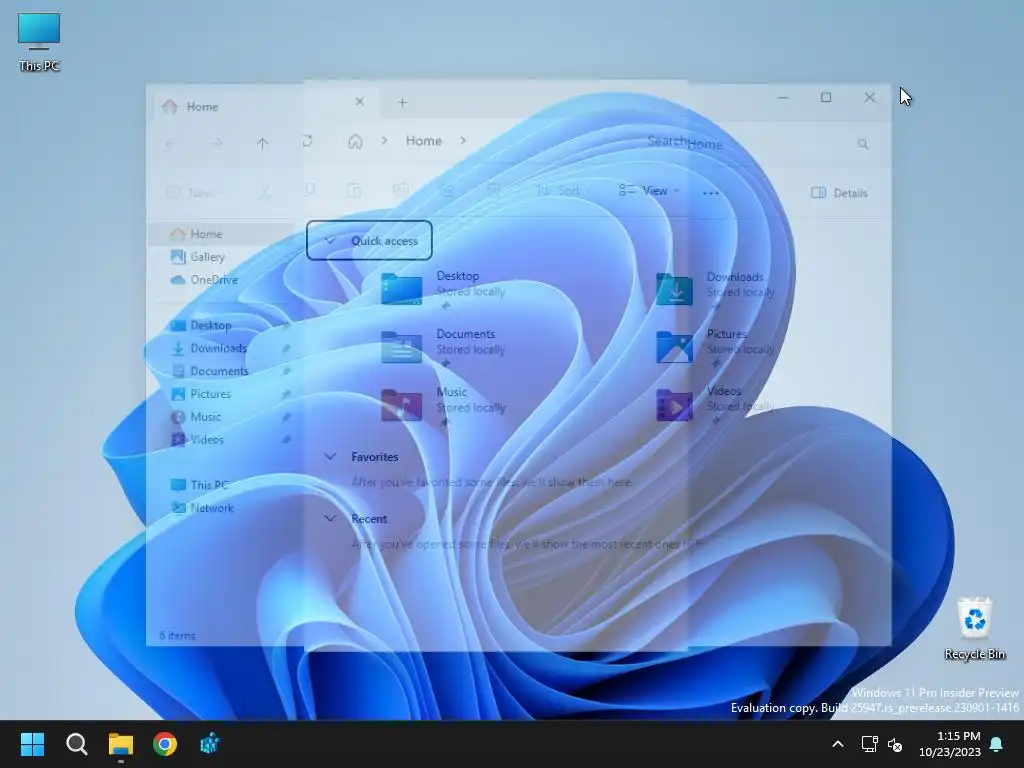This screenshot has height=768, width=1024.
Task: Open File Explorer from the taskbar
Action: click(121, 743)
